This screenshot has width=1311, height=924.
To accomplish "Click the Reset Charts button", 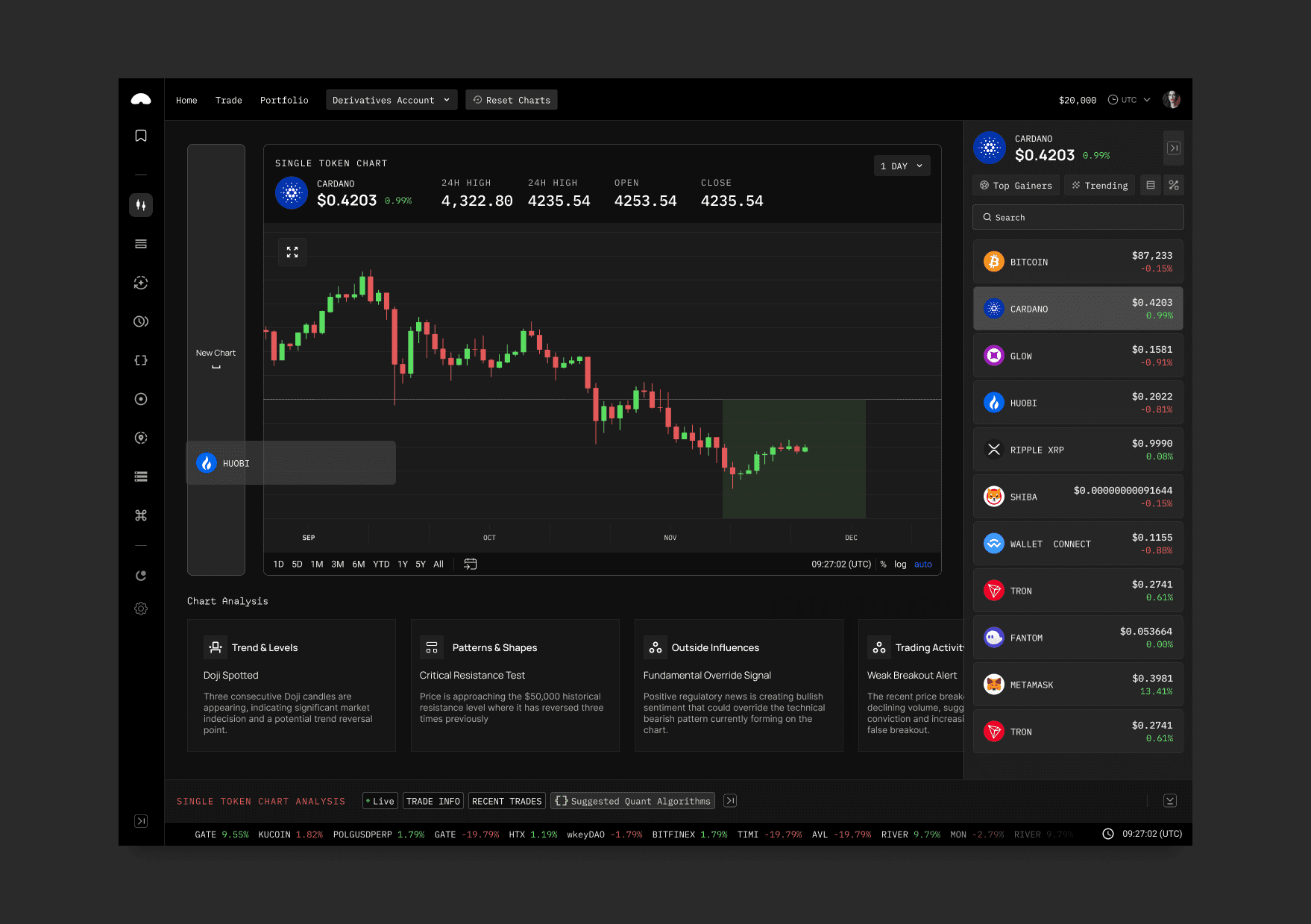I will tap(512, 100).
